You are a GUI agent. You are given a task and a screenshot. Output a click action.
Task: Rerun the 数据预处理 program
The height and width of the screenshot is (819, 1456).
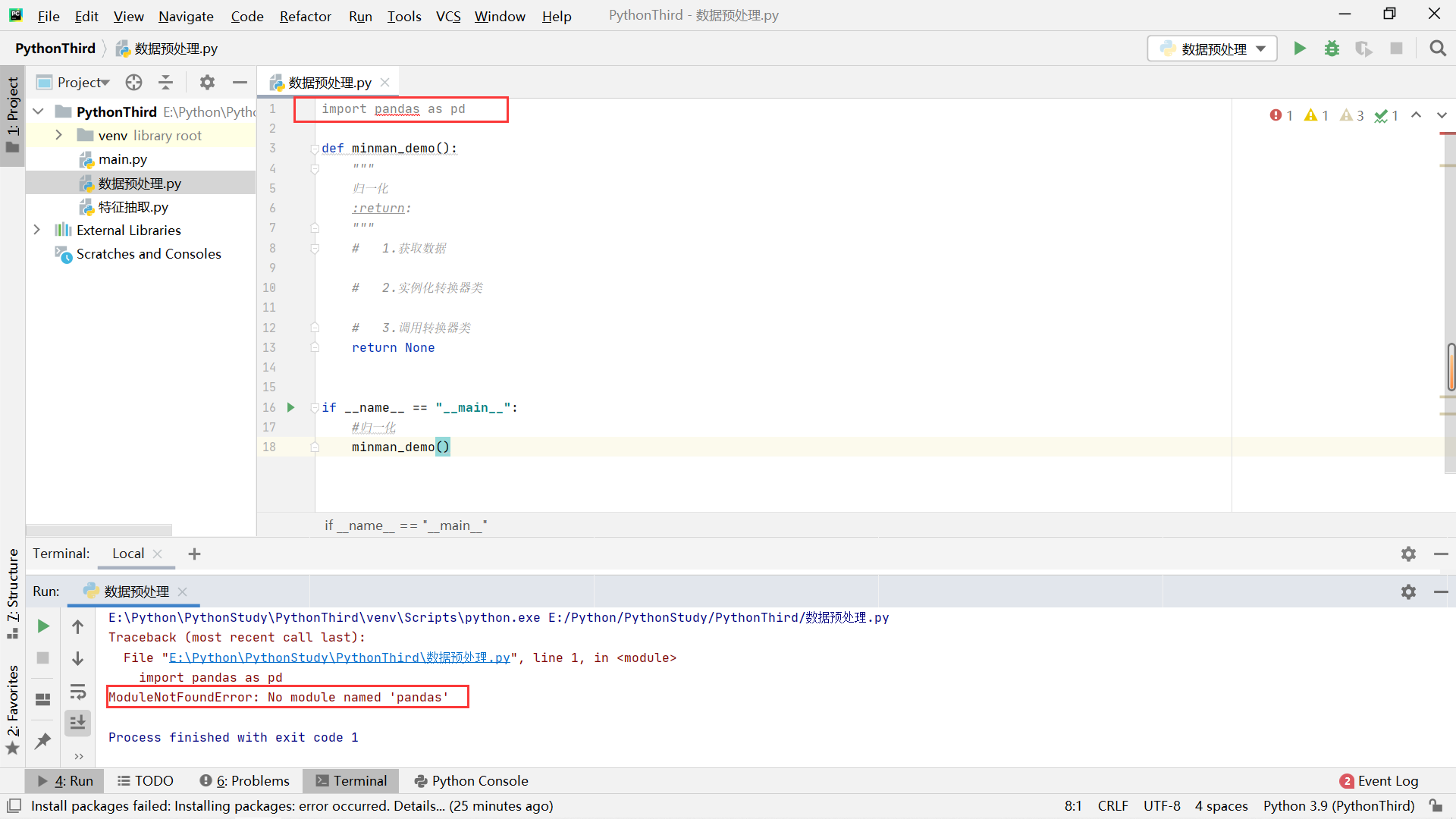[42, 626]
